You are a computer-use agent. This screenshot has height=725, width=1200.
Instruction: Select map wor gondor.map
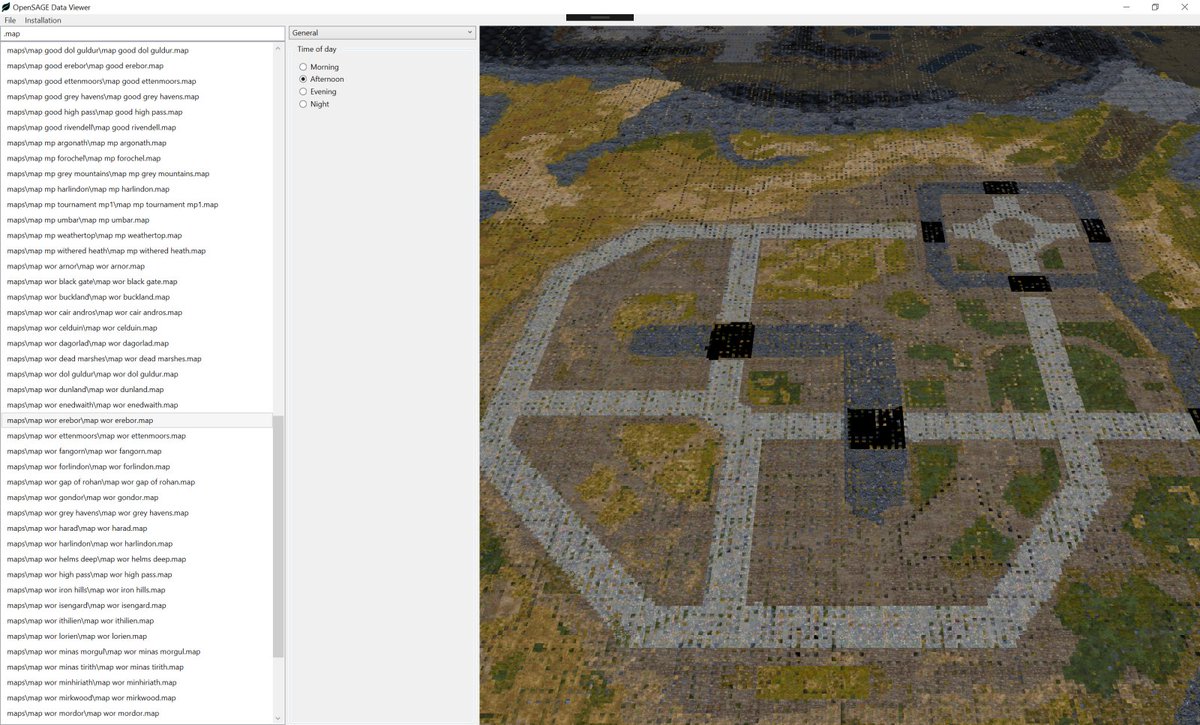[137, 497]
